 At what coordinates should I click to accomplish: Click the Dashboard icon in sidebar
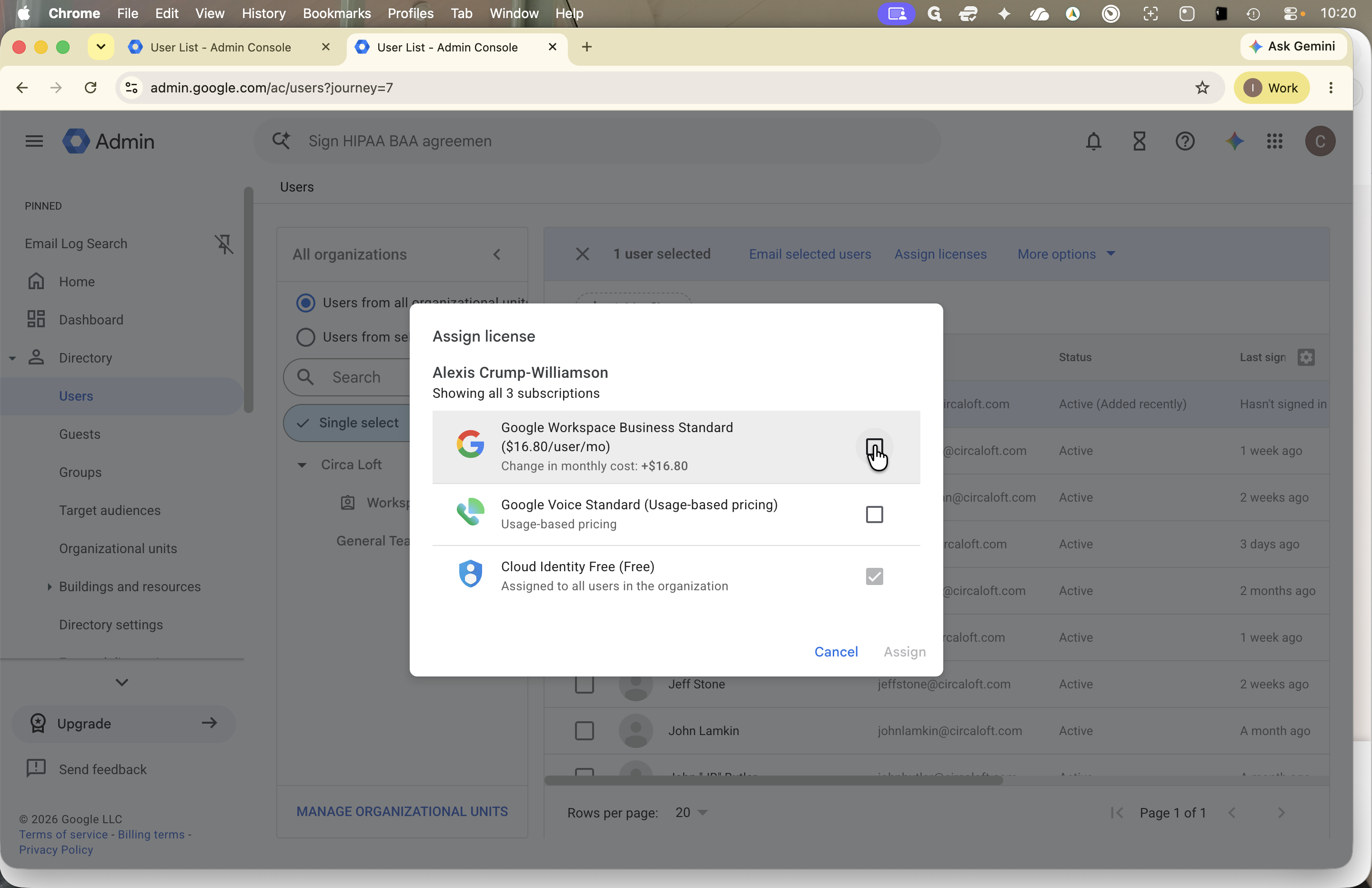pyautogui.click(x=36, y=320)
